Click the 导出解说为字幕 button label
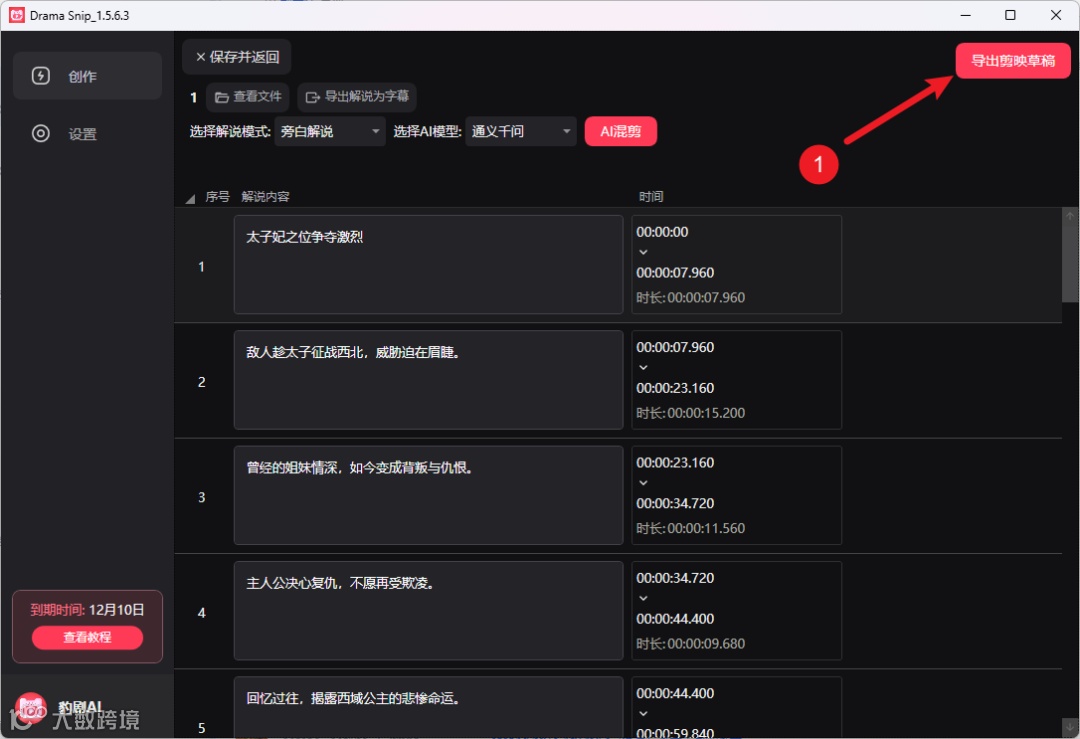This screenshot has width=1080, height=739. pos(366,96)
